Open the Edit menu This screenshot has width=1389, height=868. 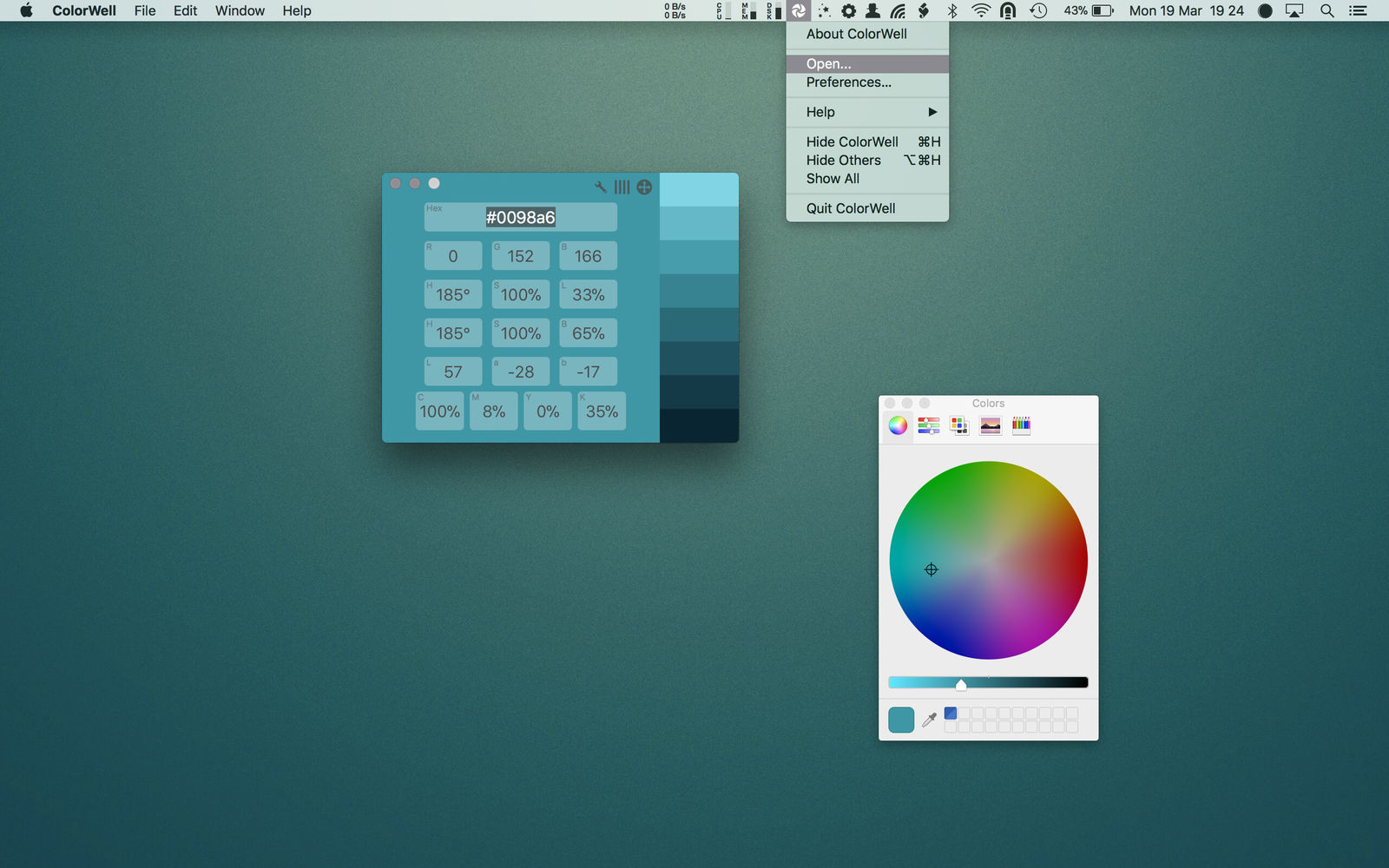coord(185,10)
